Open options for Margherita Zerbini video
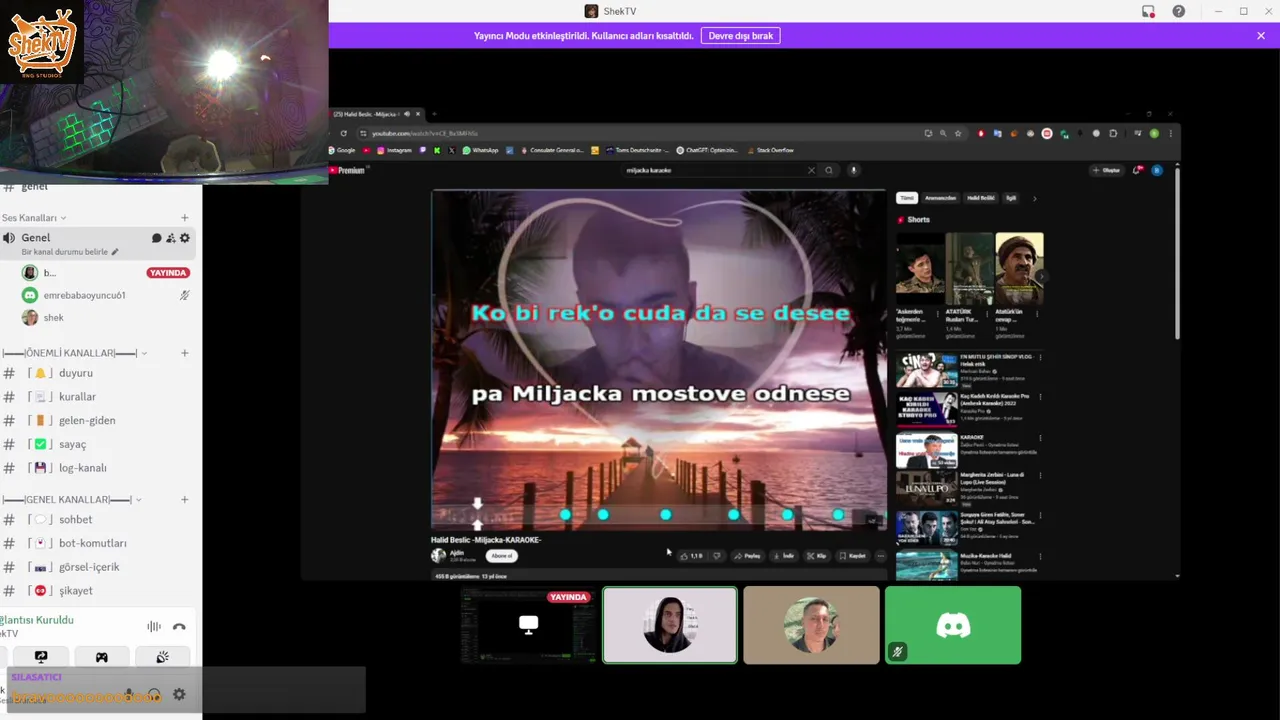This screenshot has height=720, width=1280. click(x=1040, y=477)
